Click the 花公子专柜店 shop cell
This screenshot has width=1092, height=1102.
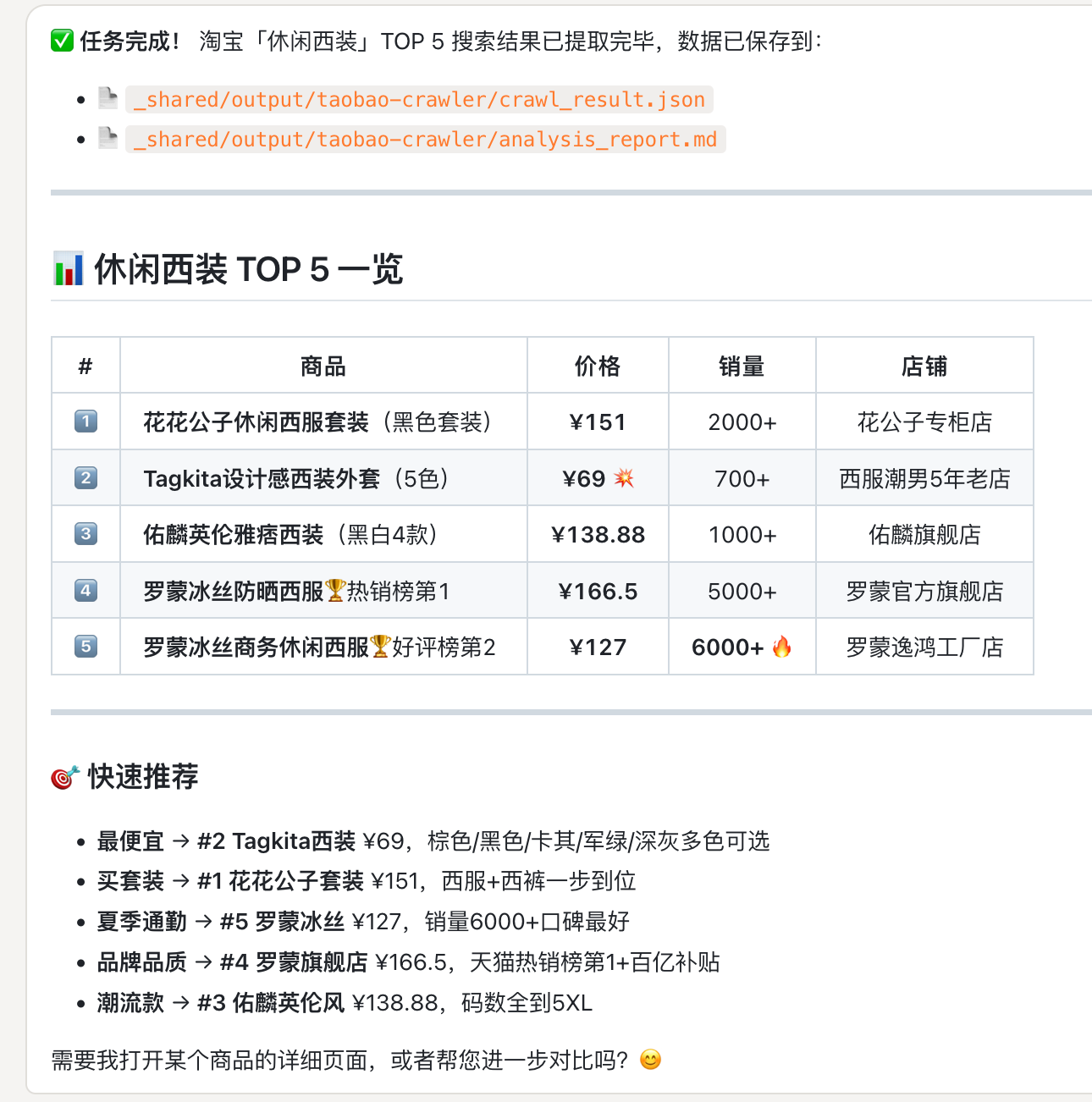pos(924,422)
